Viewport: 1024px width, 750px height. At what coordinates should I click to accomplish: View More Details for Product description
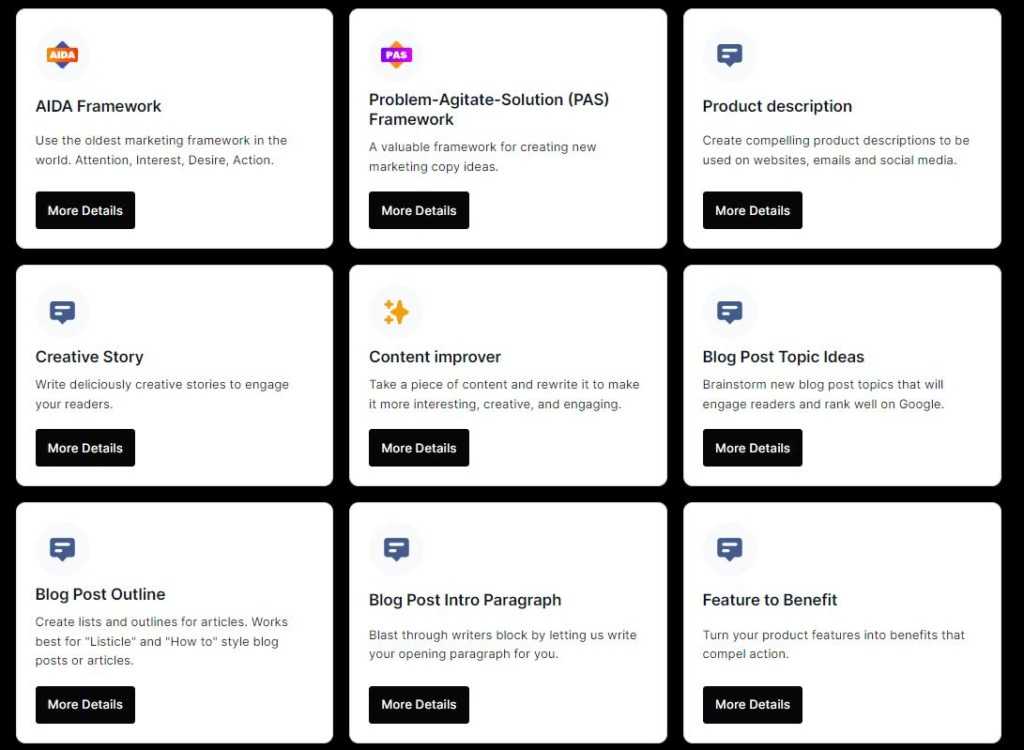click(752, 211)
